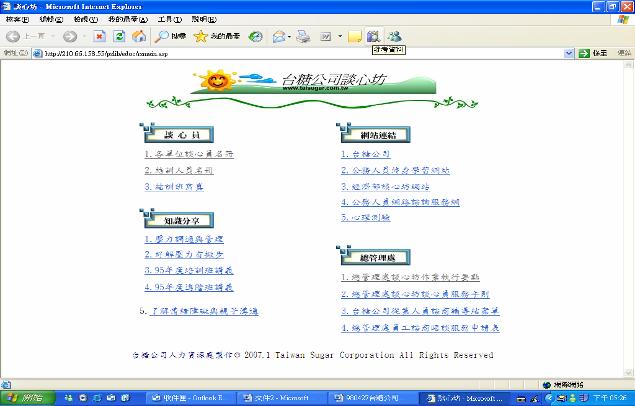Viewport: 635px width, 406px height.
Task: Open Search with the magnifying glass icon
Action: point(170,36)
